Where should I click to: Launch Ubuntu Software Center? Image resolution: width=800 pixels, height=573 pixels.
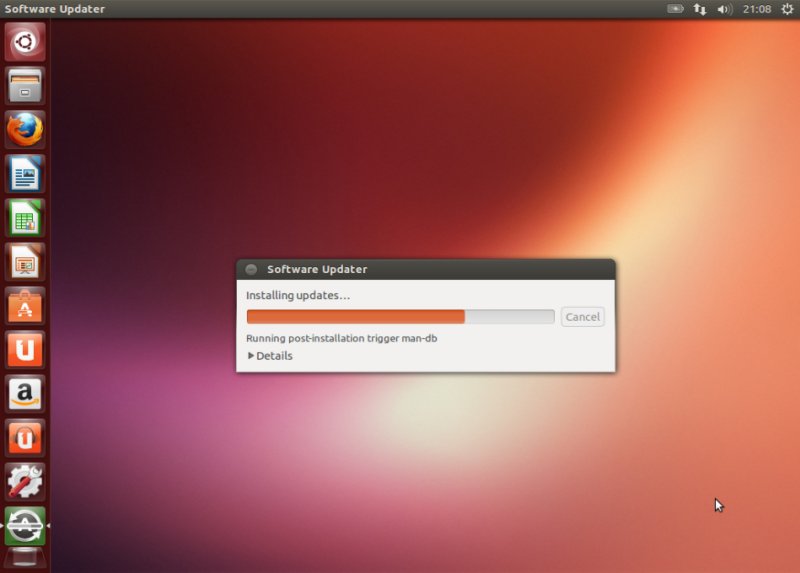click(x=25, y=306)
